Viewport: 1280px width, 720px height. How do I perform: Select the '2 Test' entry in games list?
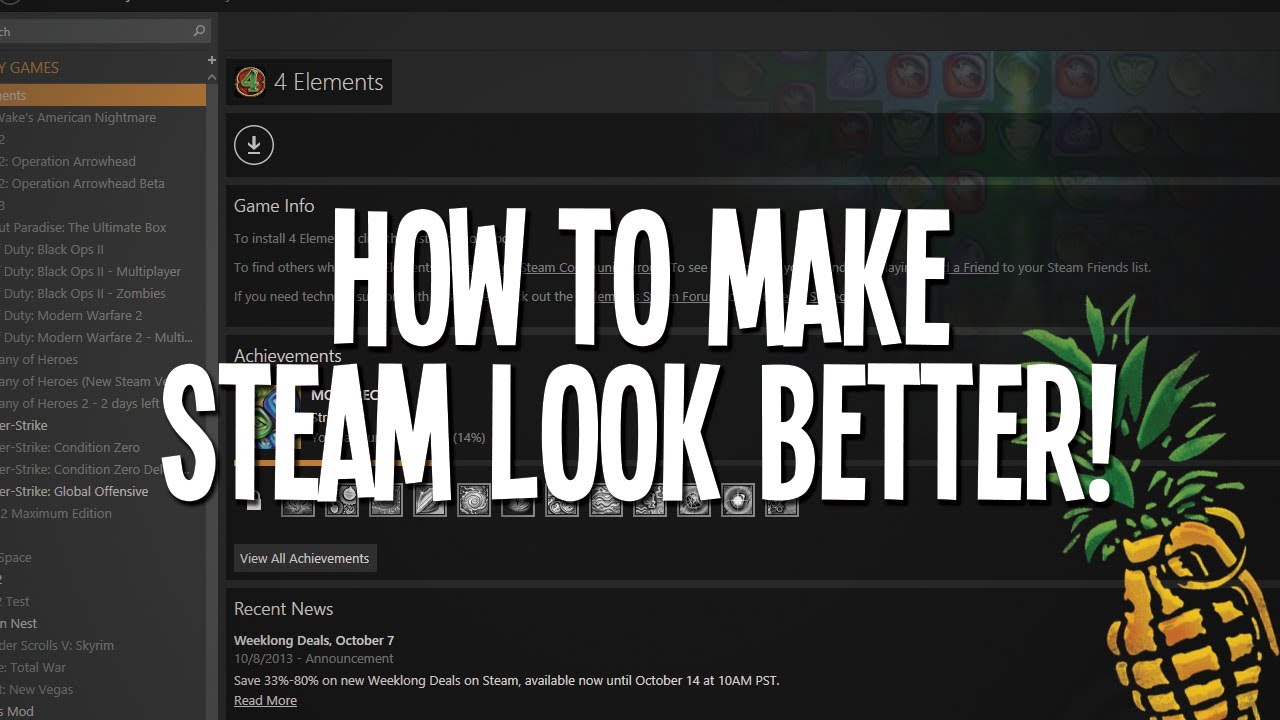[x=15, y=601]
